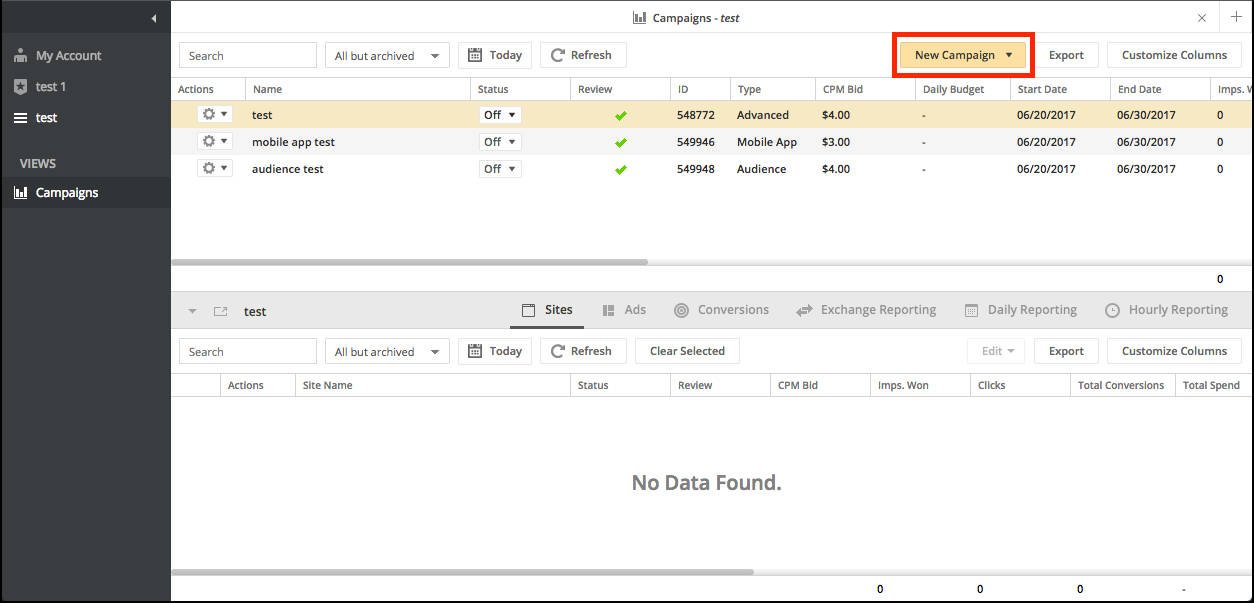
Task: Expand top All but archived filter
Action: pos(387,56)
